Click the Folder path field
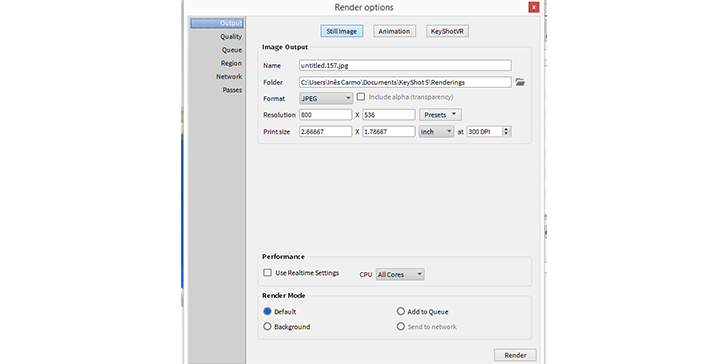 405,82
